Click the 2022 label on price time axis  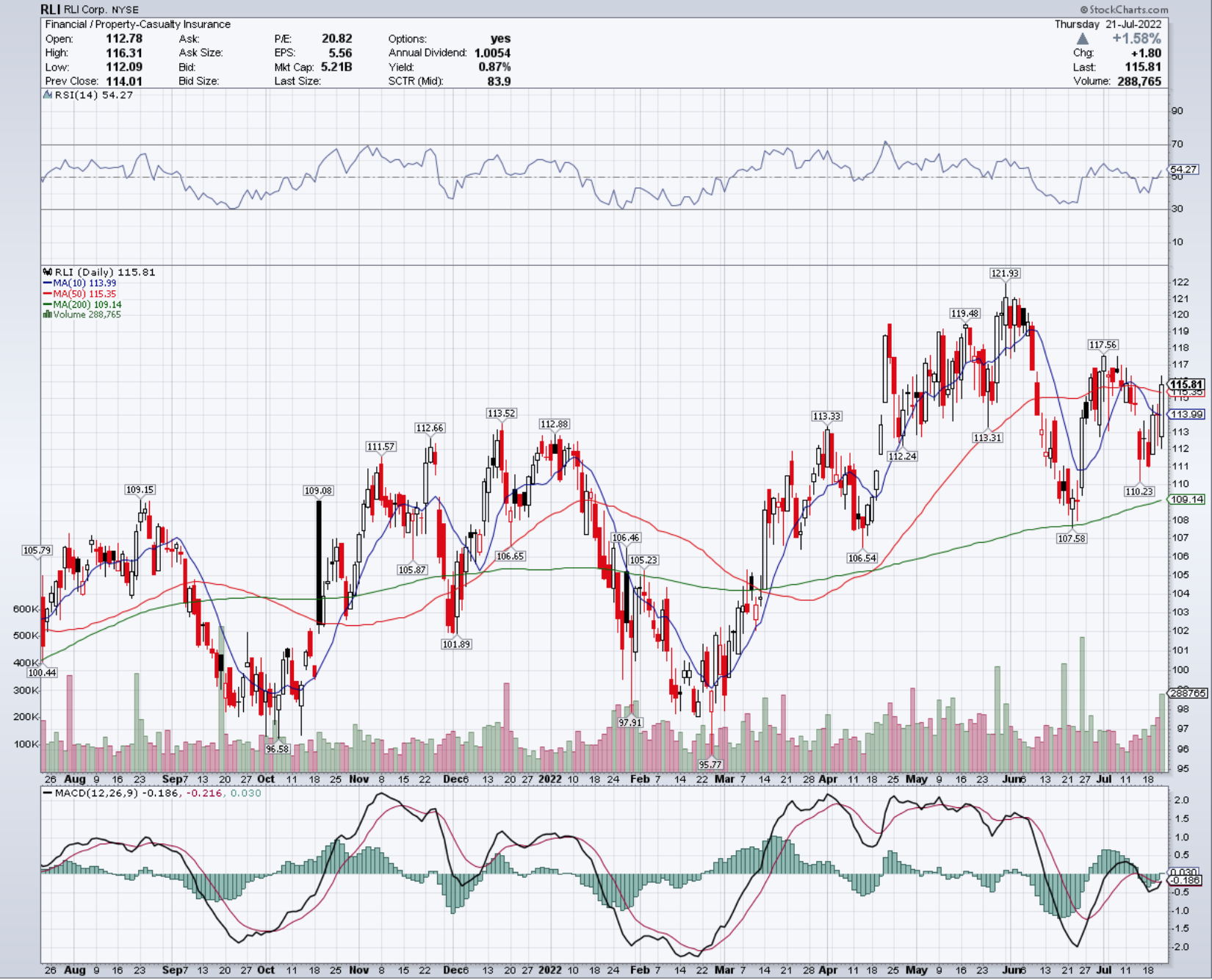tap(549, 779)
